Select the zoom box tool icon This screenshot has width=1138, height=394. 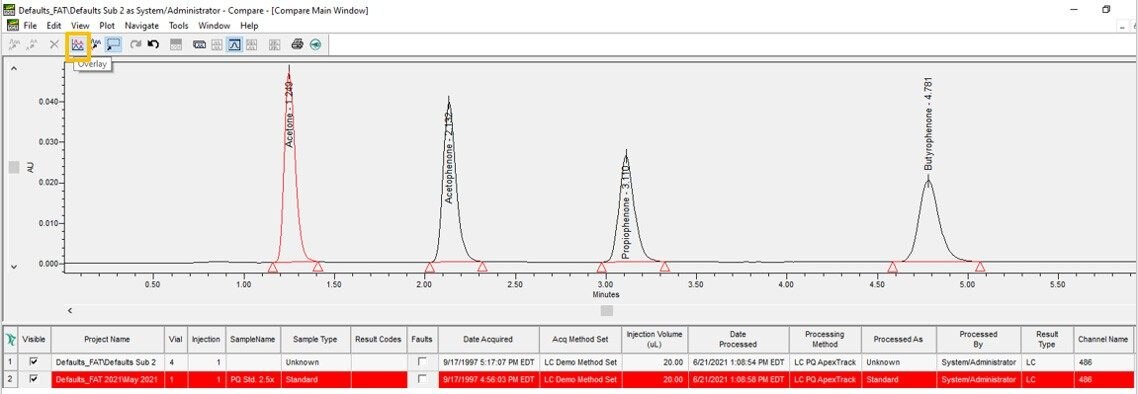112,44
